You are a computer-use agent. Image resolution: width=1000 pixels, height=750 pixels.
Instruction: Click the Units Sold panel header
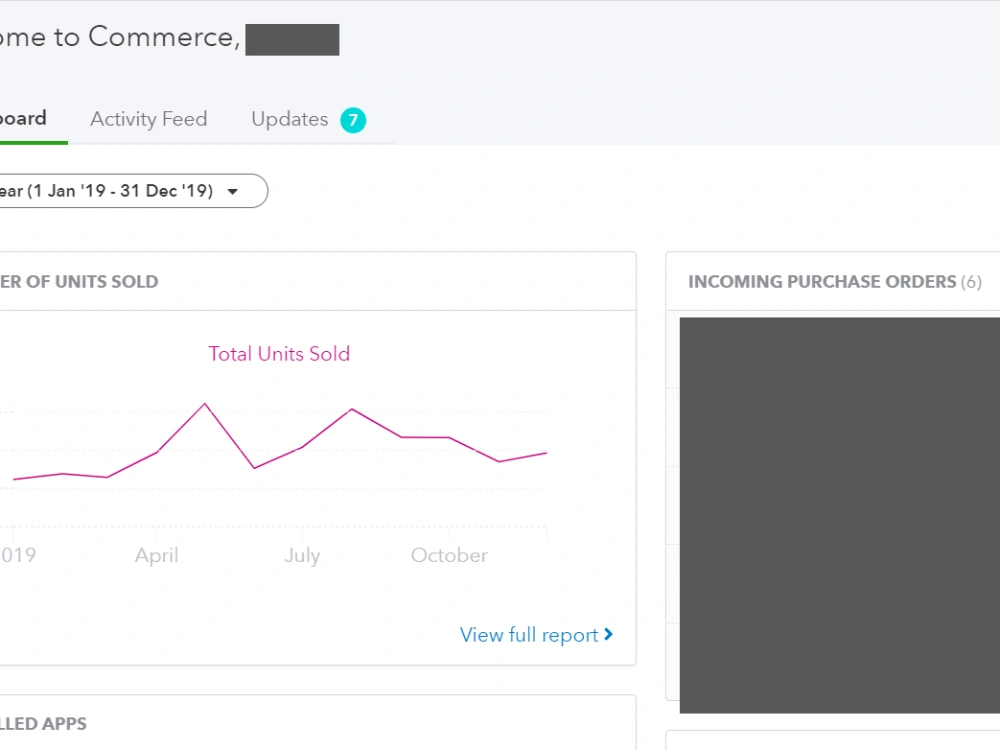[x=79, y=282]
